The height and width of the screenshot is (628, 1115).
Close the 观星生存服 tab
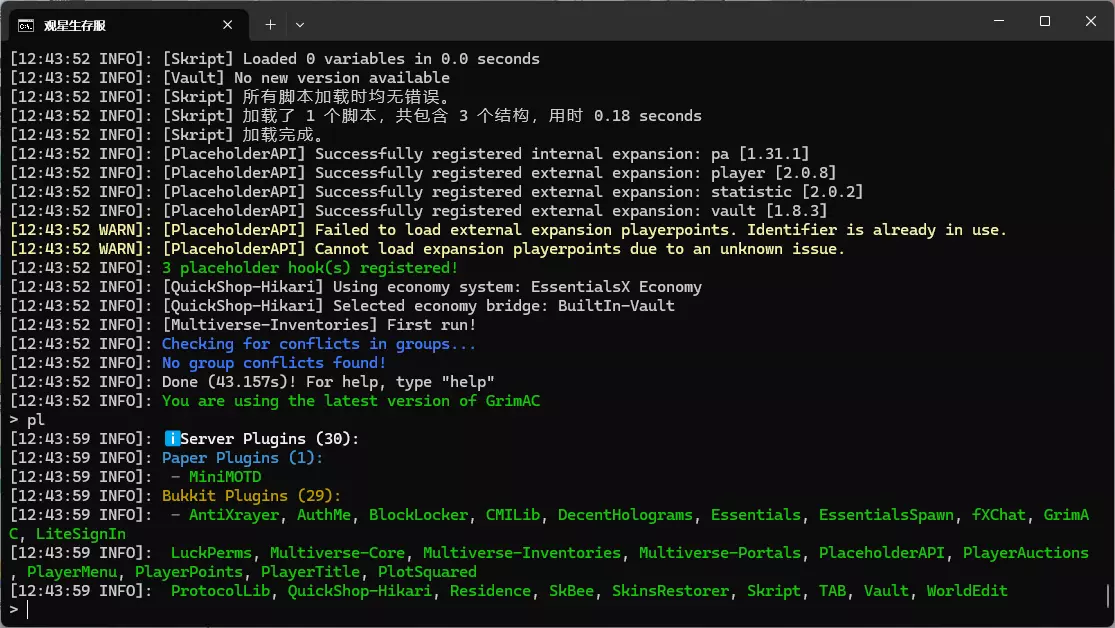228,25
